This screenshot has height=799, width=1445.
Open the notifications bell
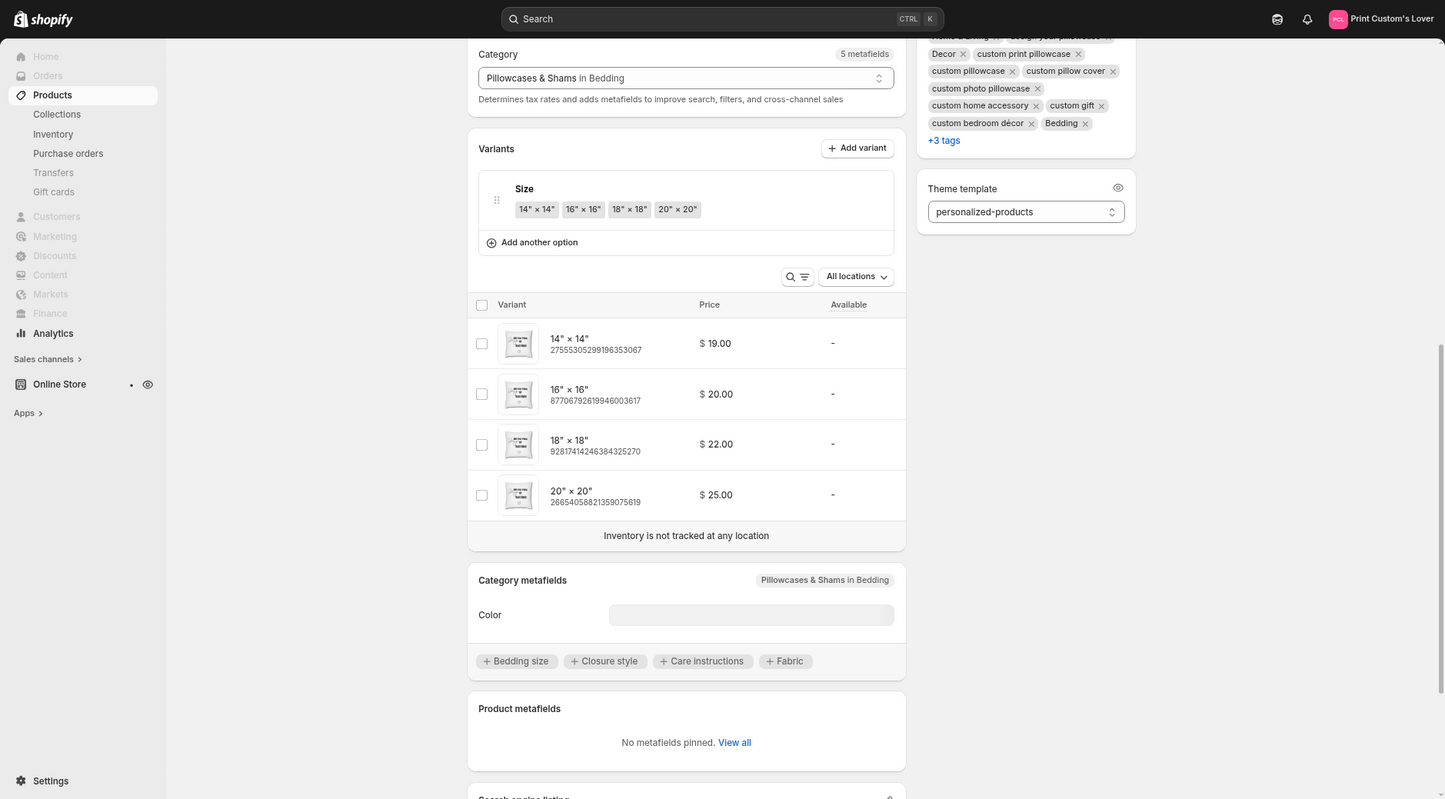(1307, 19)
